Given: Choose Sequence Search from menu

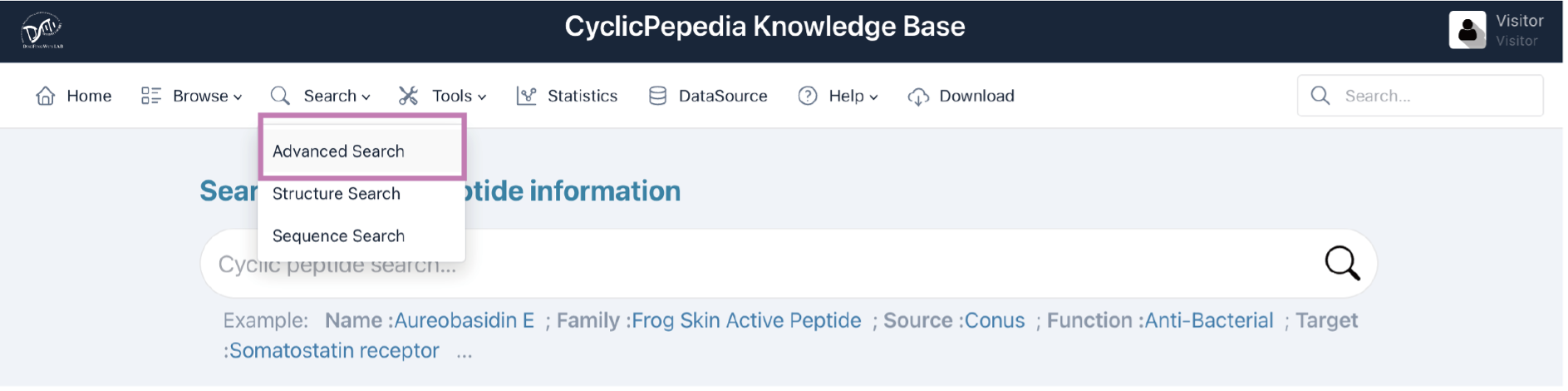Looking at the screenshot, I should 361,236.
